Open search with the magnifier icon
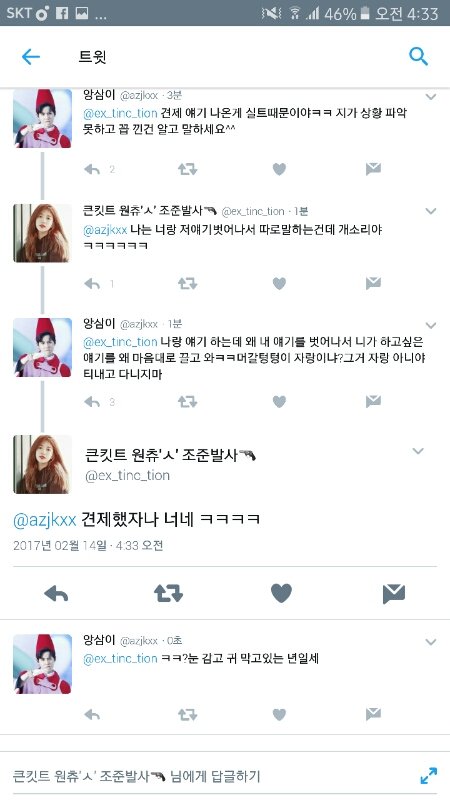Viewport: 450px width, 800px height. coord(418,57)
